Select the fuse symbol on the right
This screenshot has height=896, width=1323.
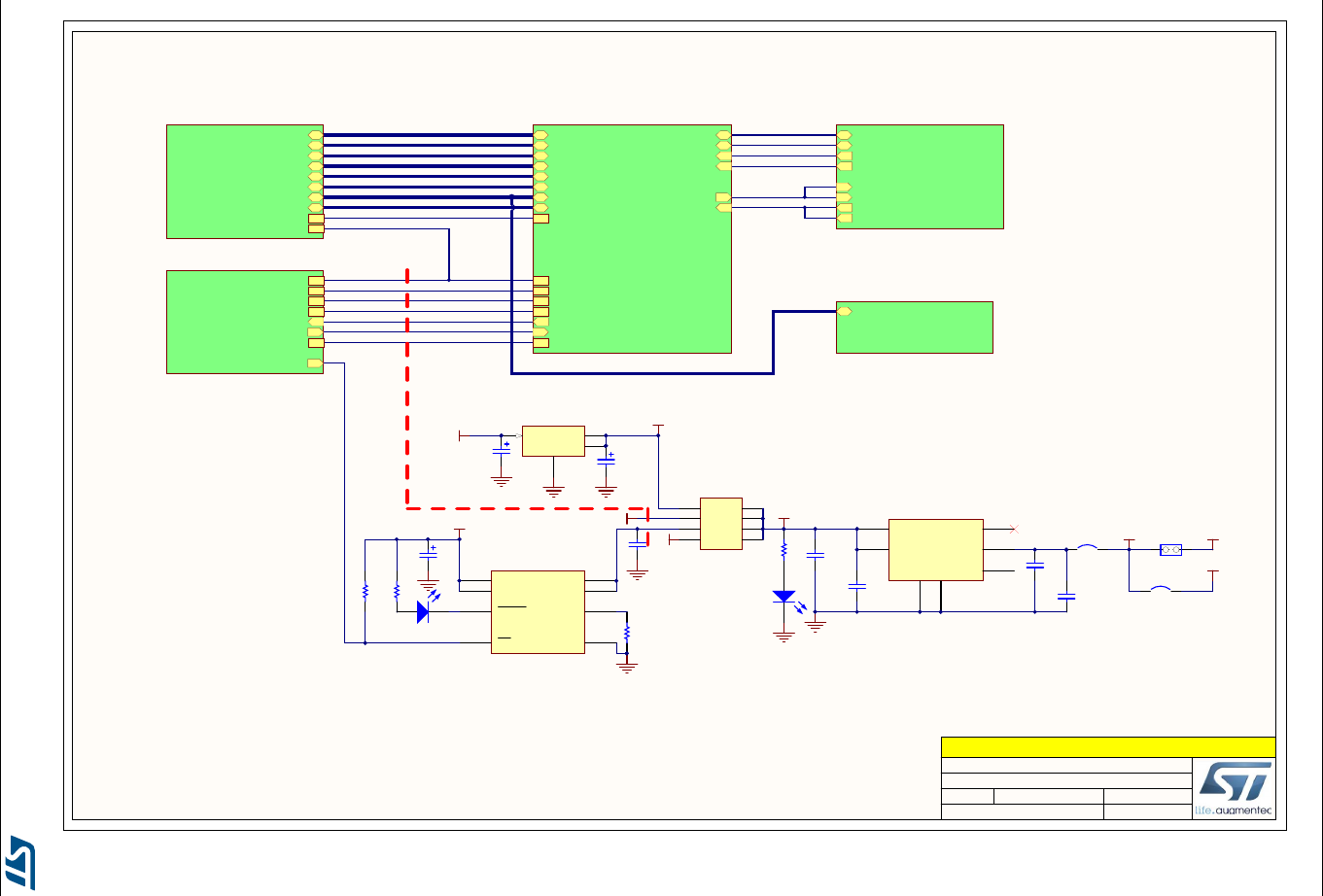click(1171, 550)
